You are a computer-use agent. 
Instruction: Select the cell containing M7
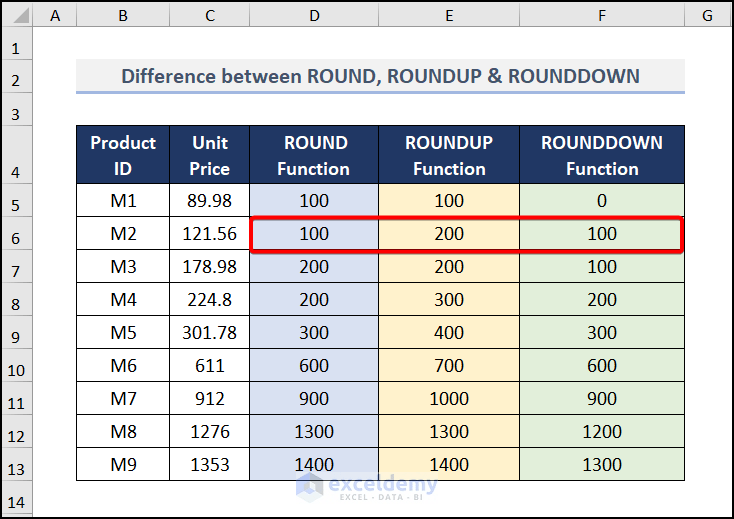[x=123, y=398]
